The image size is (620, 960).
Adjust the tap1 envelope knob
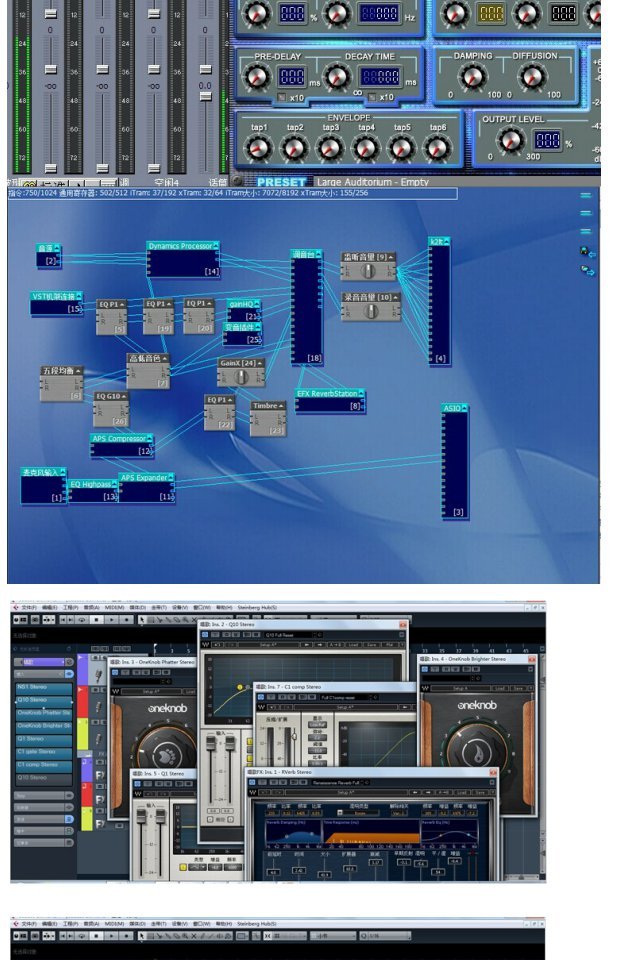click(258, 148)
